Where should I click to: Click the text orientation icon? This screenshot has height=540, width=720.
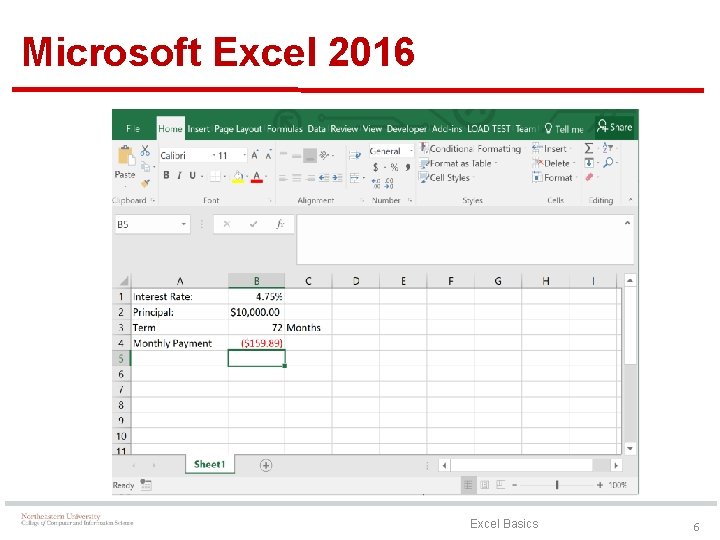pyautogui.click(x=325, y=155)
